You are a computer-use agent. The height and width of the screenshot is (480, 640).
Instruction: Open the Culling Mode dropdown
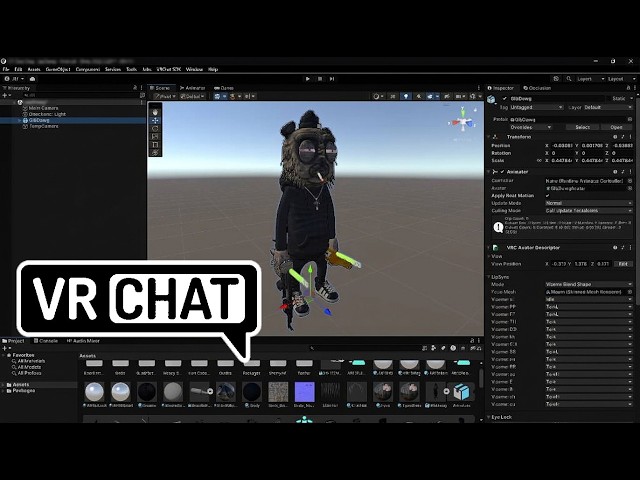(x=589, y=211)
